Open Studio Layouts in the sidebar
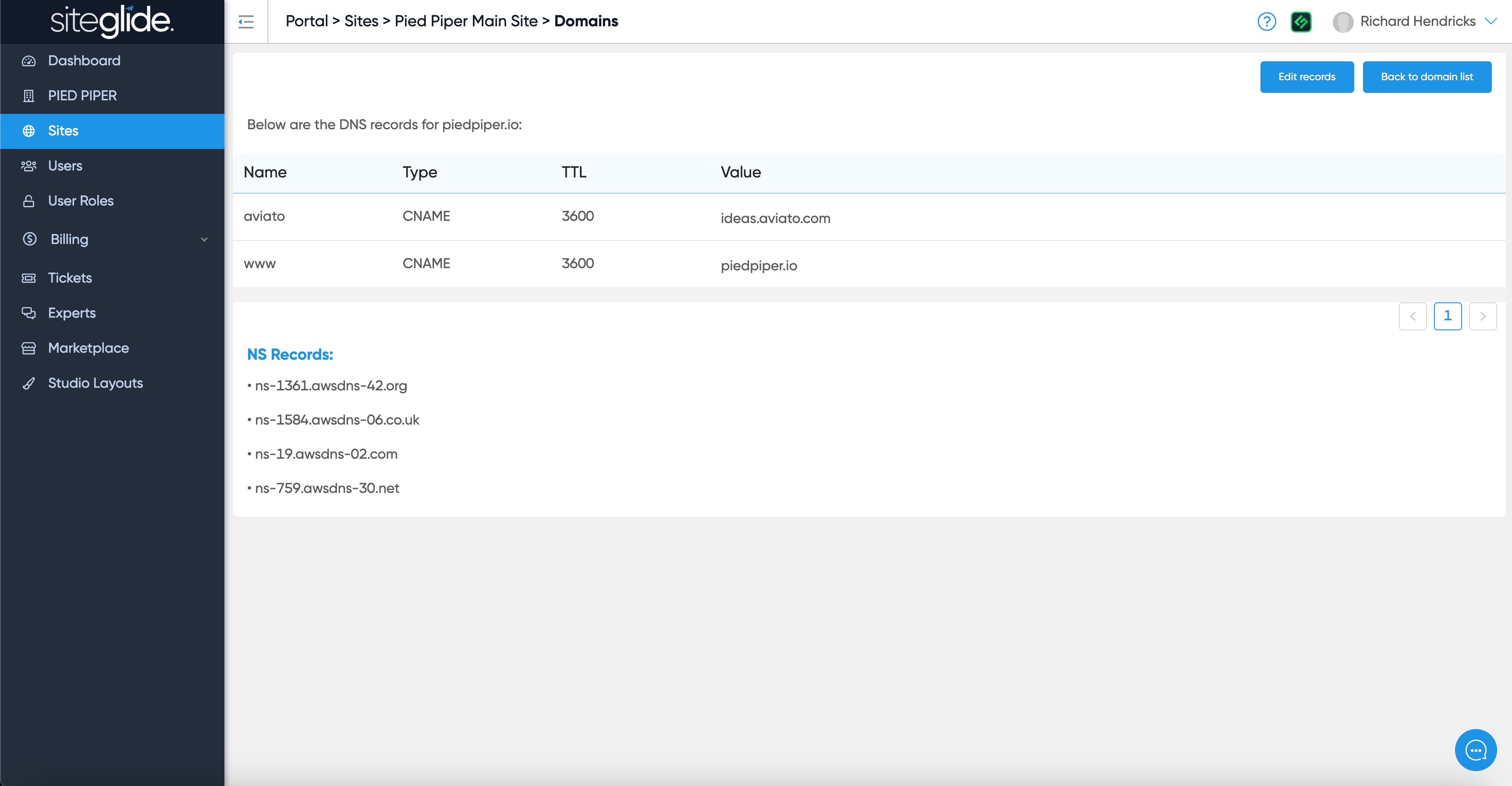This screenshot has height=786, width=1512. (x=112, y=384)
